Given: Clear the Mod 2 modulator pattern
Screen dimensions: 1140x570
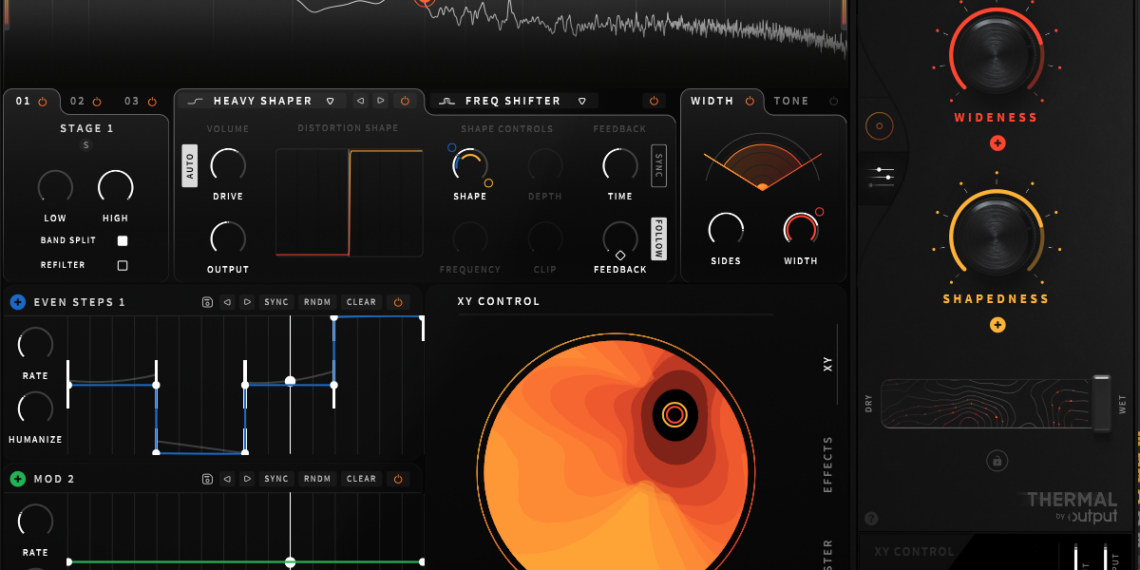Looking at the screenshot, I should pos(361,479).
